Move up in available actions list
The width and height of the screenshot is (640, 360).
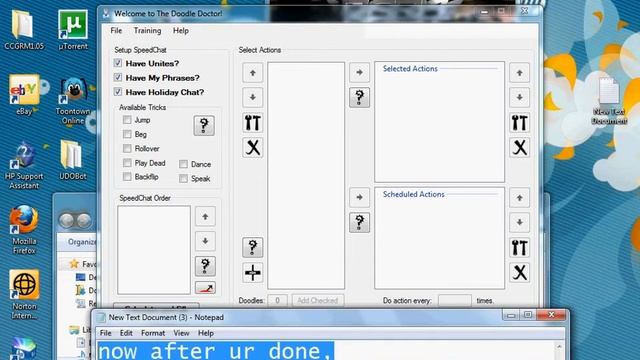point(253,73)
